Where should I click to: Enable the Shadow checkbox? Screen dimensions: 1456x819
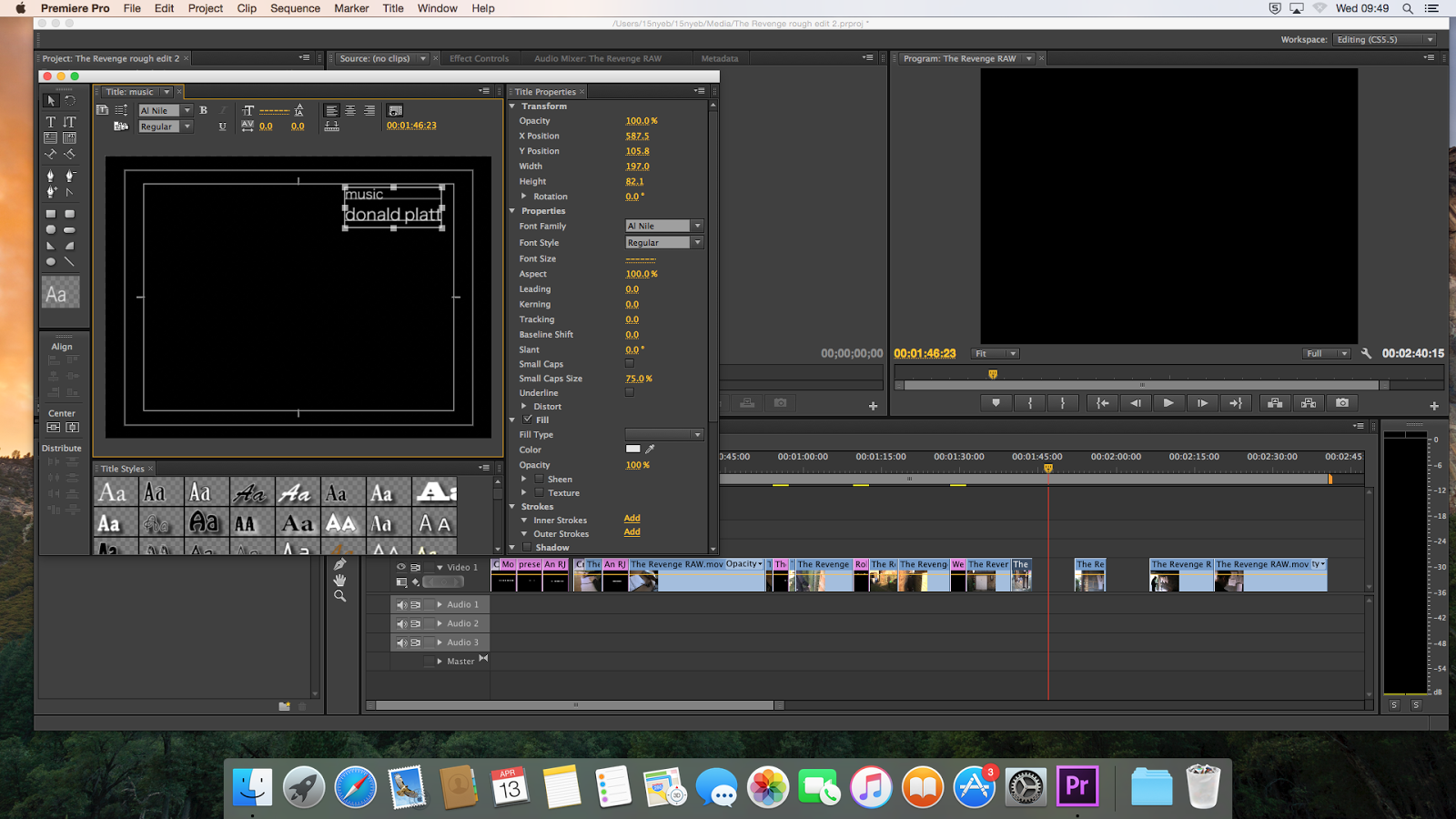[526, 547]
